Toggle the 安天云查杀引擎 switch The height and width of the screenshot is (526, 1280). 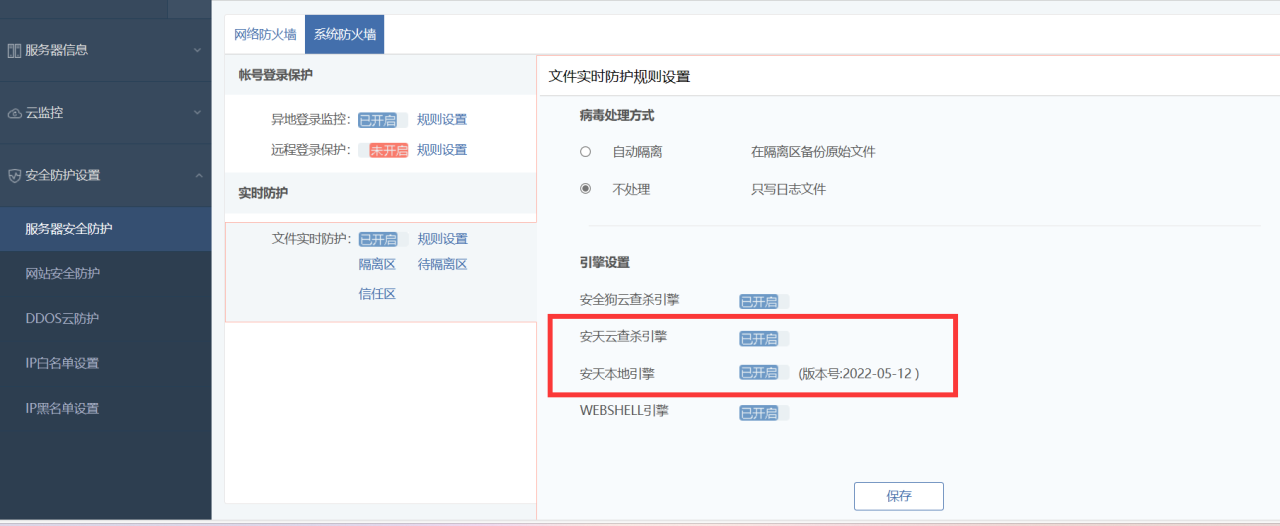(x=764, y=338)
